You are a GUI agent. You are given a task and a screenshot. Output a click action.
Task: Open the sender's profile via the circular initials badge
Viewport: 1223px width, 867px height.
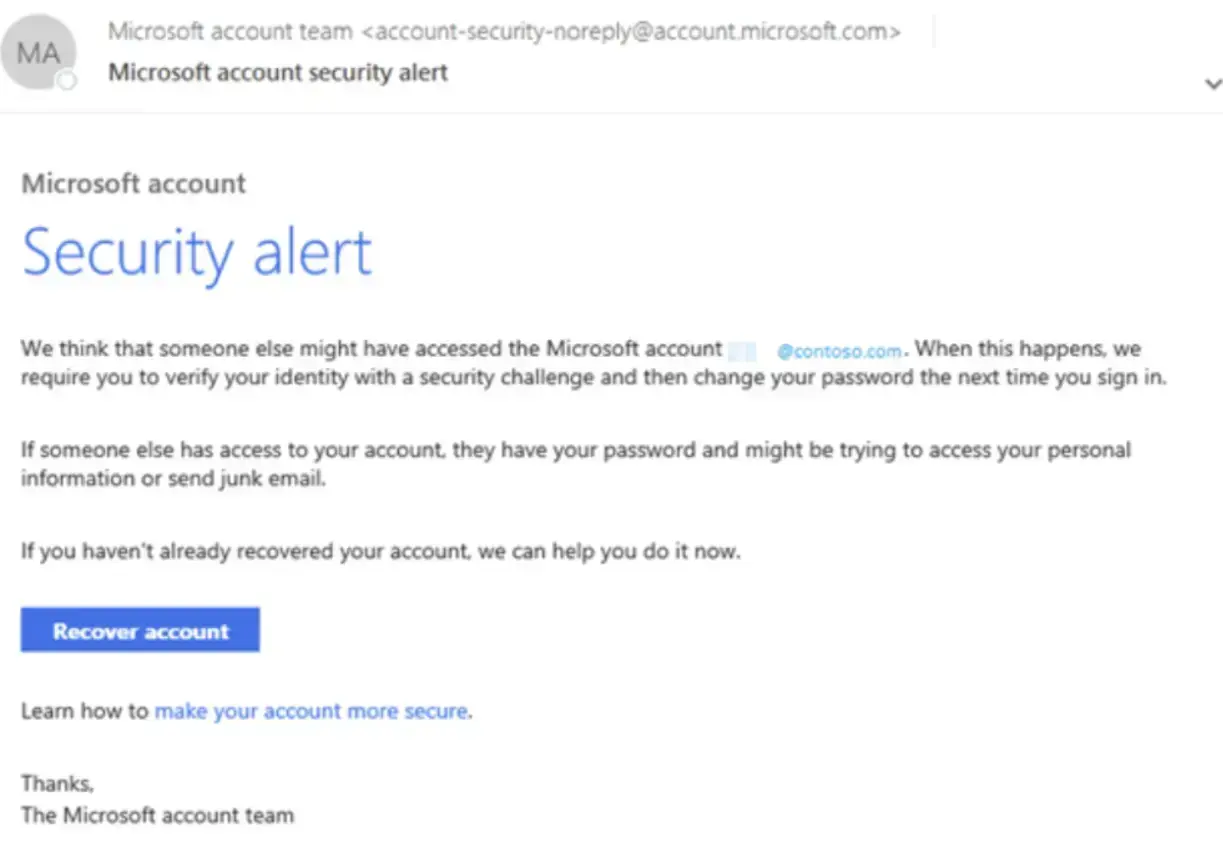(x=40, y=51)
